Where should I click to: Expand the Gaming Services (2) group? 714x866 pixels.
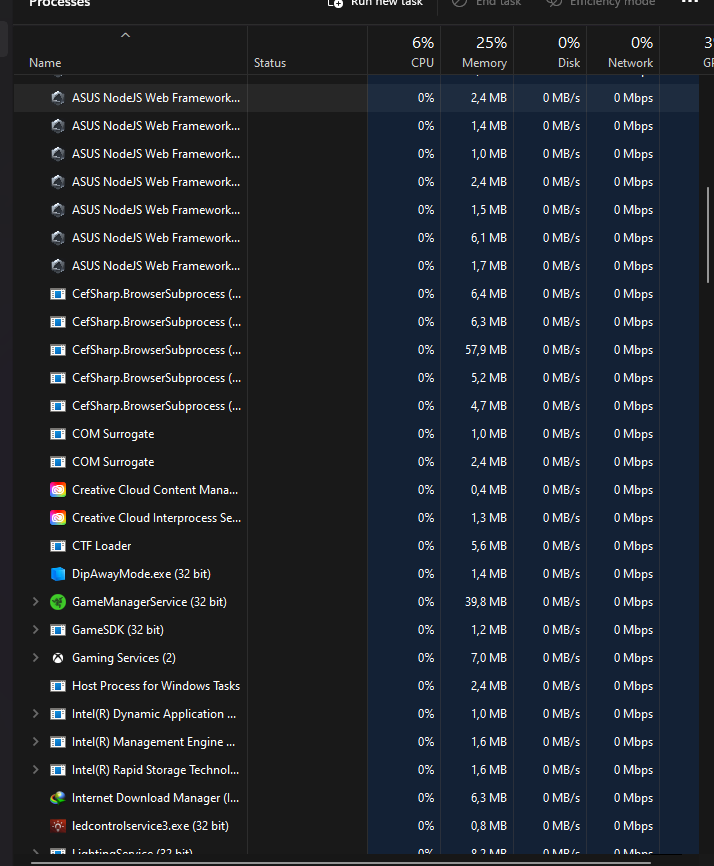36,657
